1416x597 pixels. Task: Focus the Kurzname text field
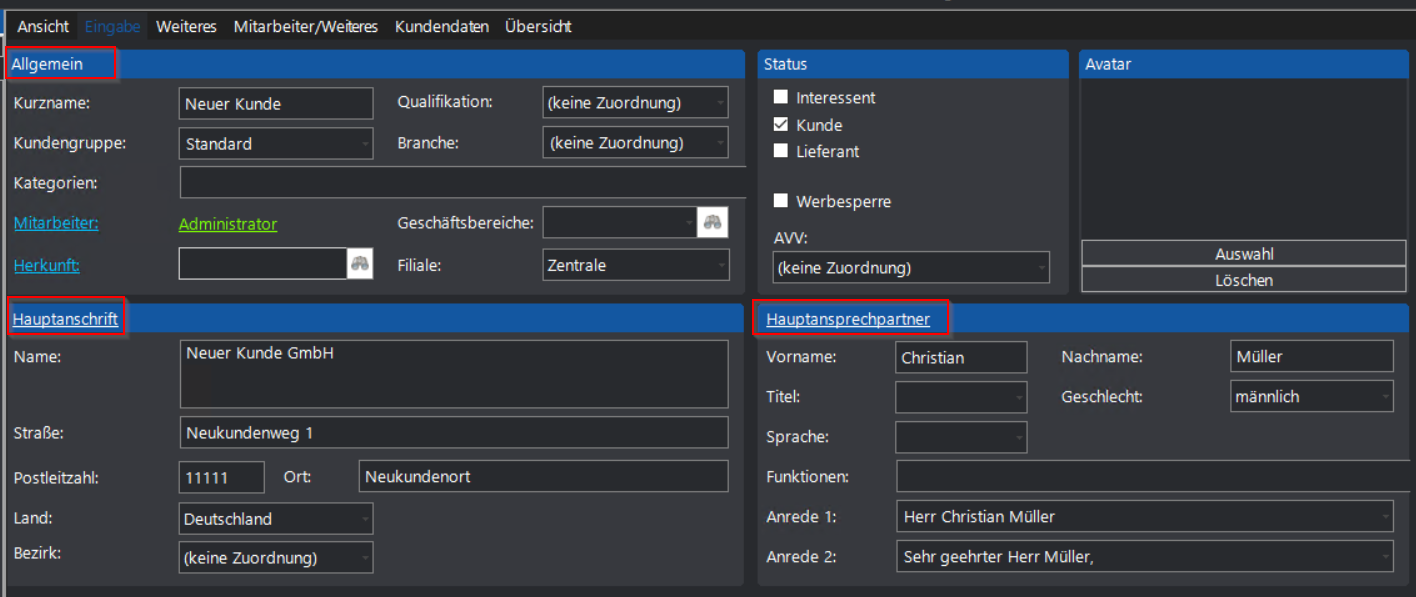pos(276,103)
